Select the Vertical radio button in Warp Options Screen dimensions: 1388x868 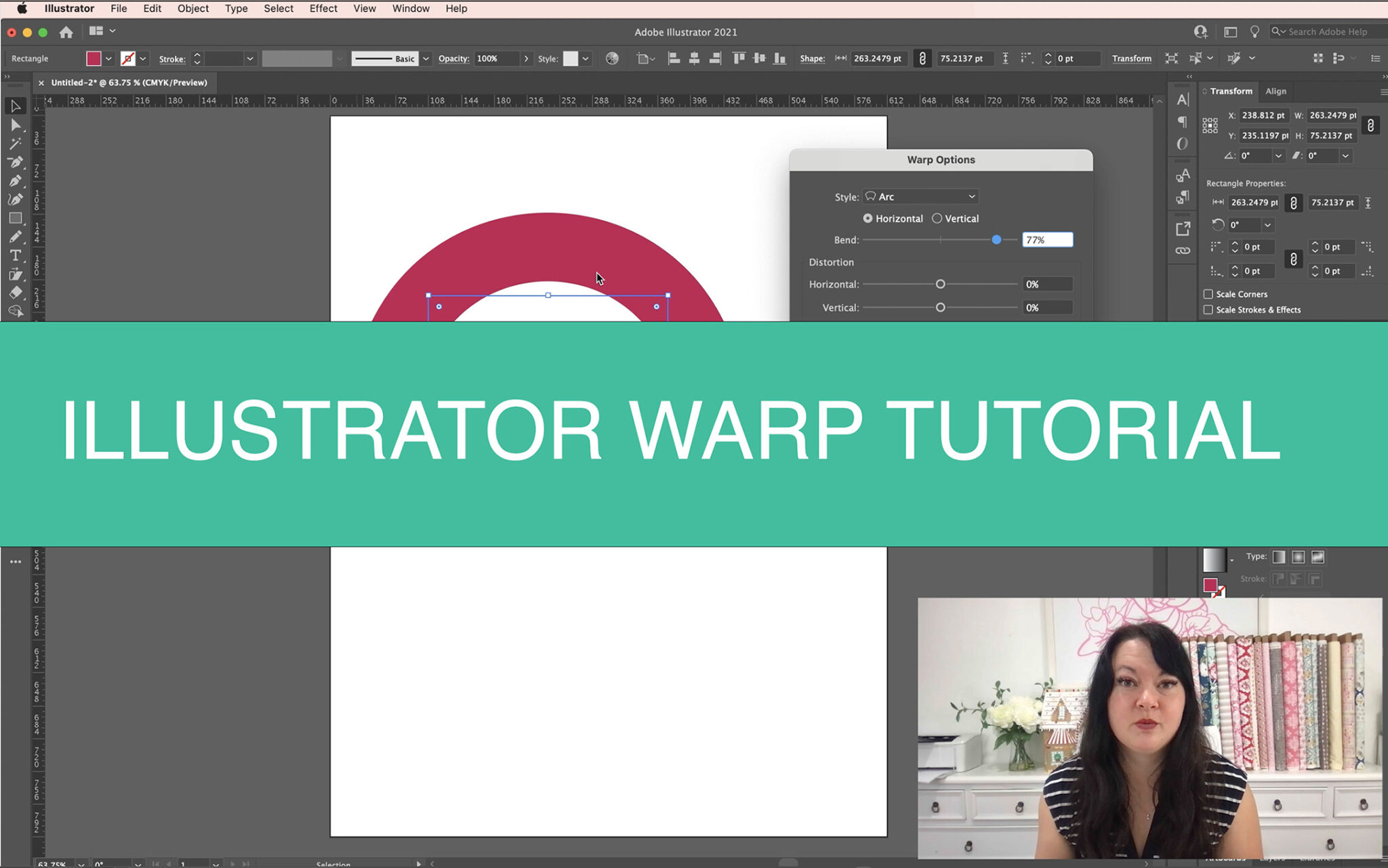(937, 218)
